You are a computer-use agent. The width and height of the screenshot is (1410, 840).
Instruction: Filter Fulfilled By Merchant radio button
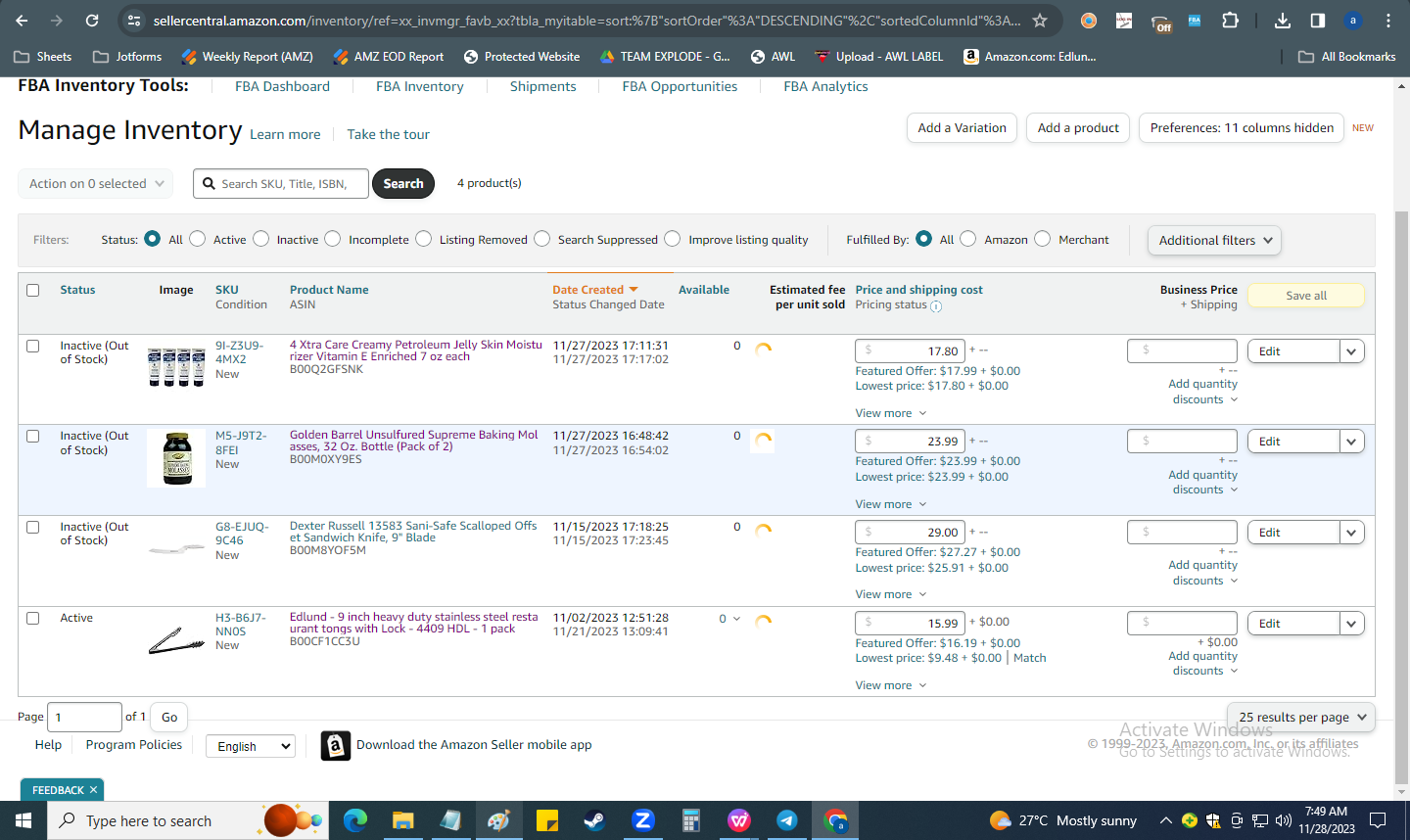click(1043, 239)
